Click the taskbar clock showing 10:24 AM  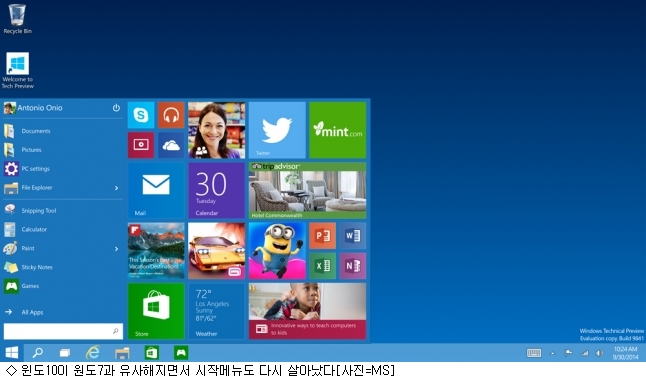point(625,353)
